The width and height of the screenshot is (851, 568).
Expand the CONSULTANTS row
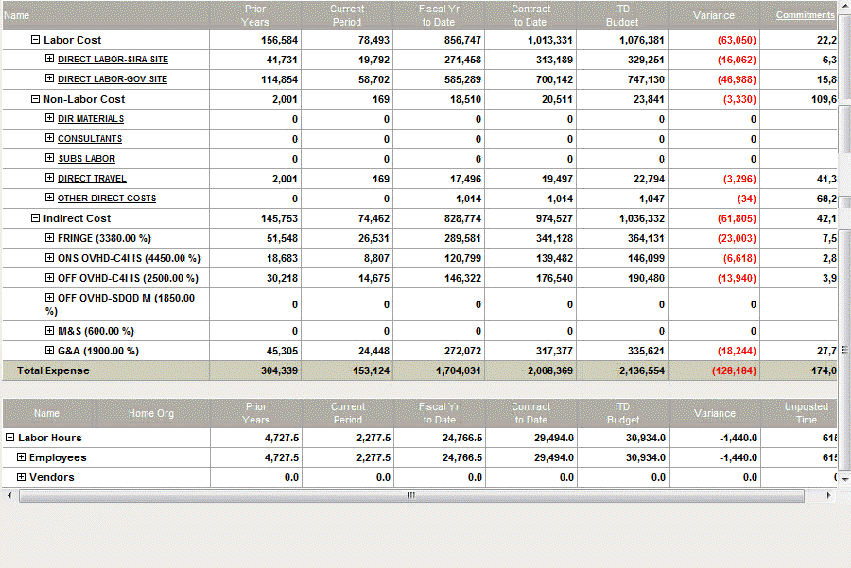[x=50, y=139]
